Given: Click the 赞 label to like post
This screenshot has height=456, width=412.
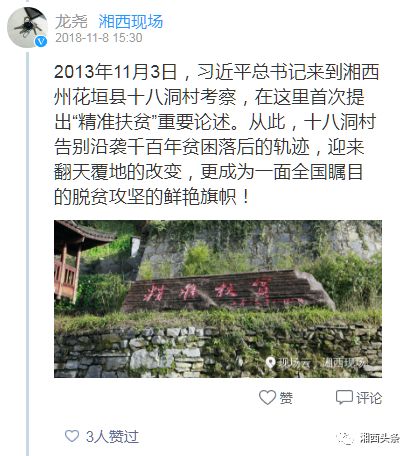Looking at the screenshot, I should [286, 398].
